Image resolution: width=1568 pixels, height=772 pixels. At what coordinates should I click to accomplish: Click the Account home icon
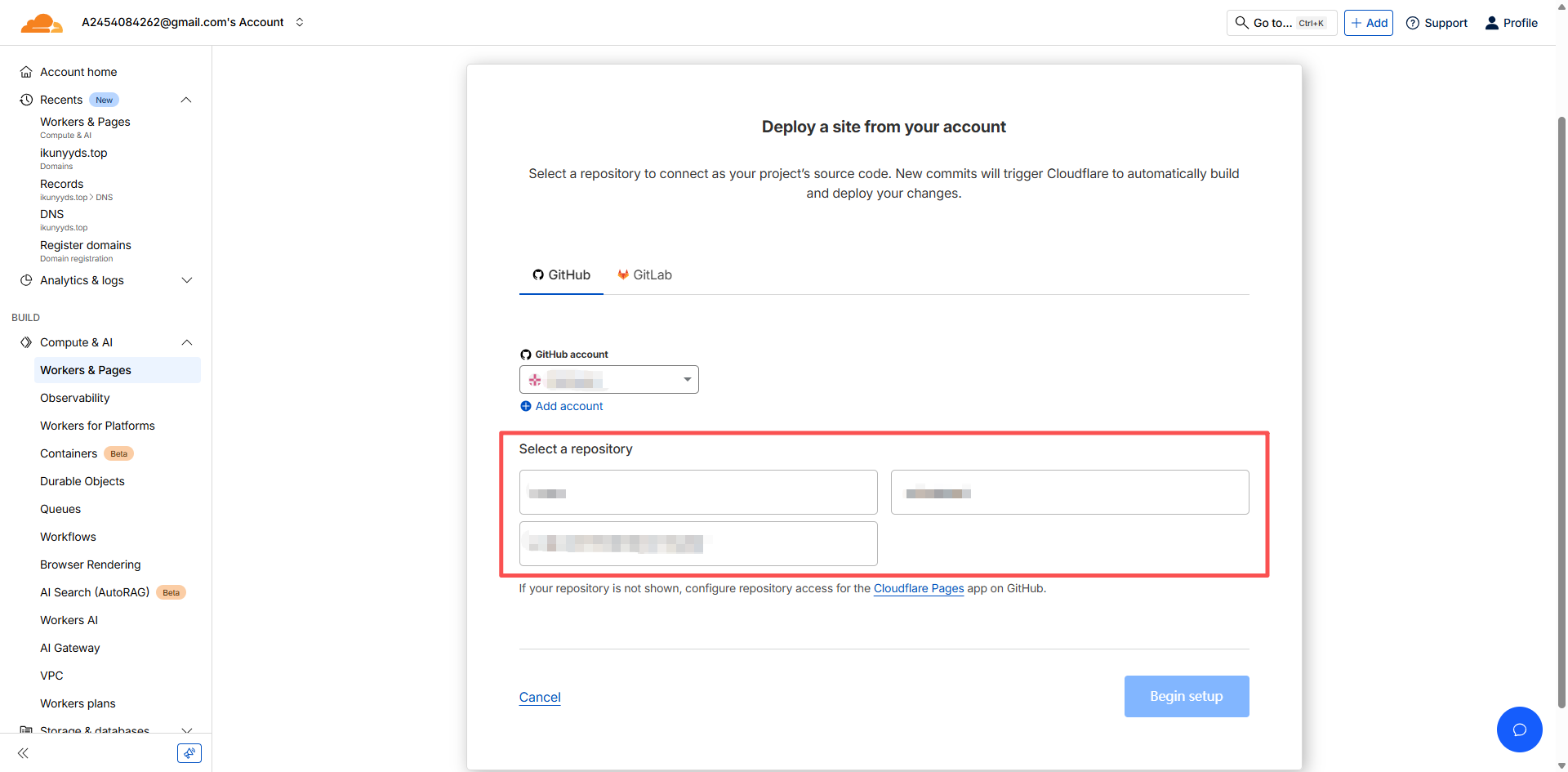[x=26, y=72]
